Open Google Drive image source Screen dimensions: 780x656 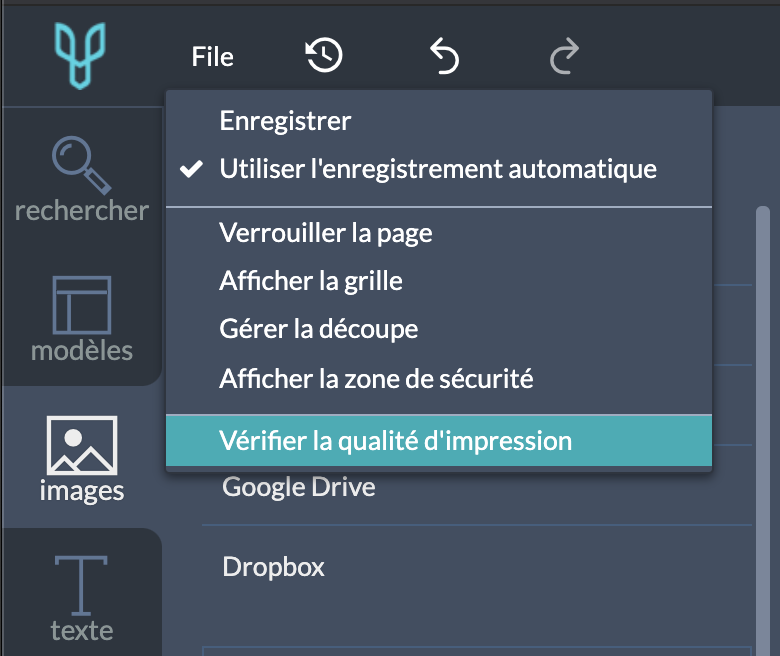(298, 486)
